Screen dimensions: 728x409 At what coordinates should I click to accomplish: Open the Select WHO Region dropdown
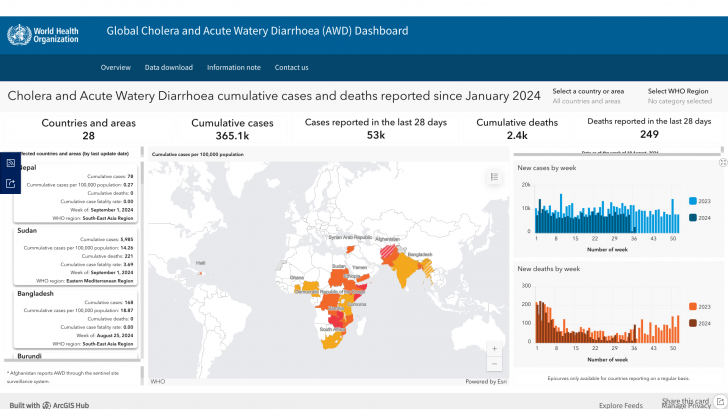click(x=679, y=96)
